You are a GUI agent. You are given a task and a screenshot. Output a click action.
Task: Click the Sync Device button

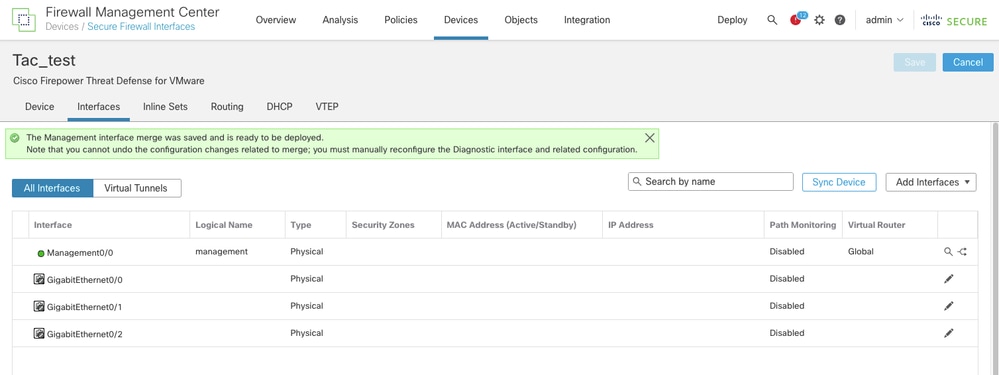tap(838, 182)
